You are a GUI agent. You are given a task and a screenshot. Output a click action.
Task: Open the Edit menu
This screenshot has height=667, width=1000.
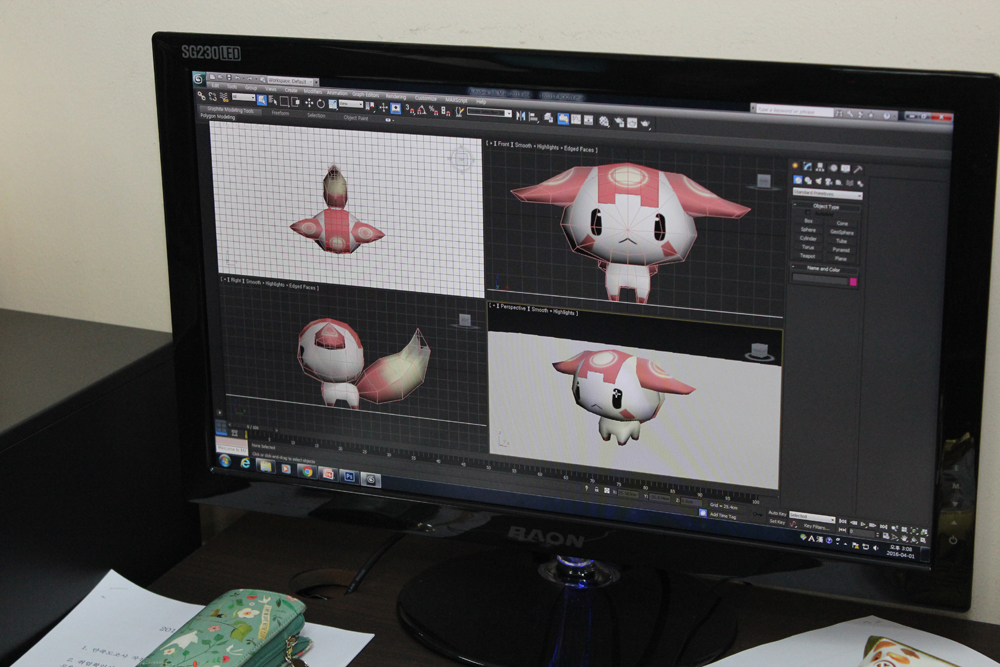(216, 85)
